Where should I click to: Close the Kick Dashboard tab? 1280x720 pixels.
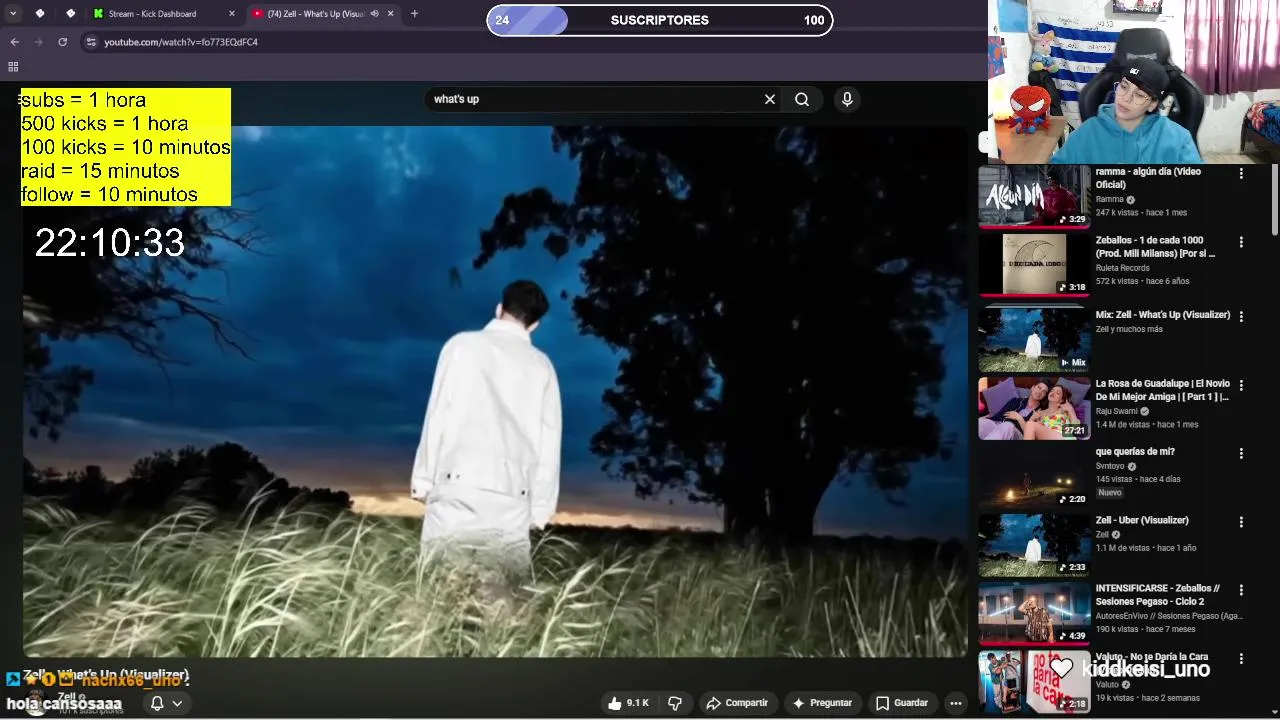coord(232,14)
